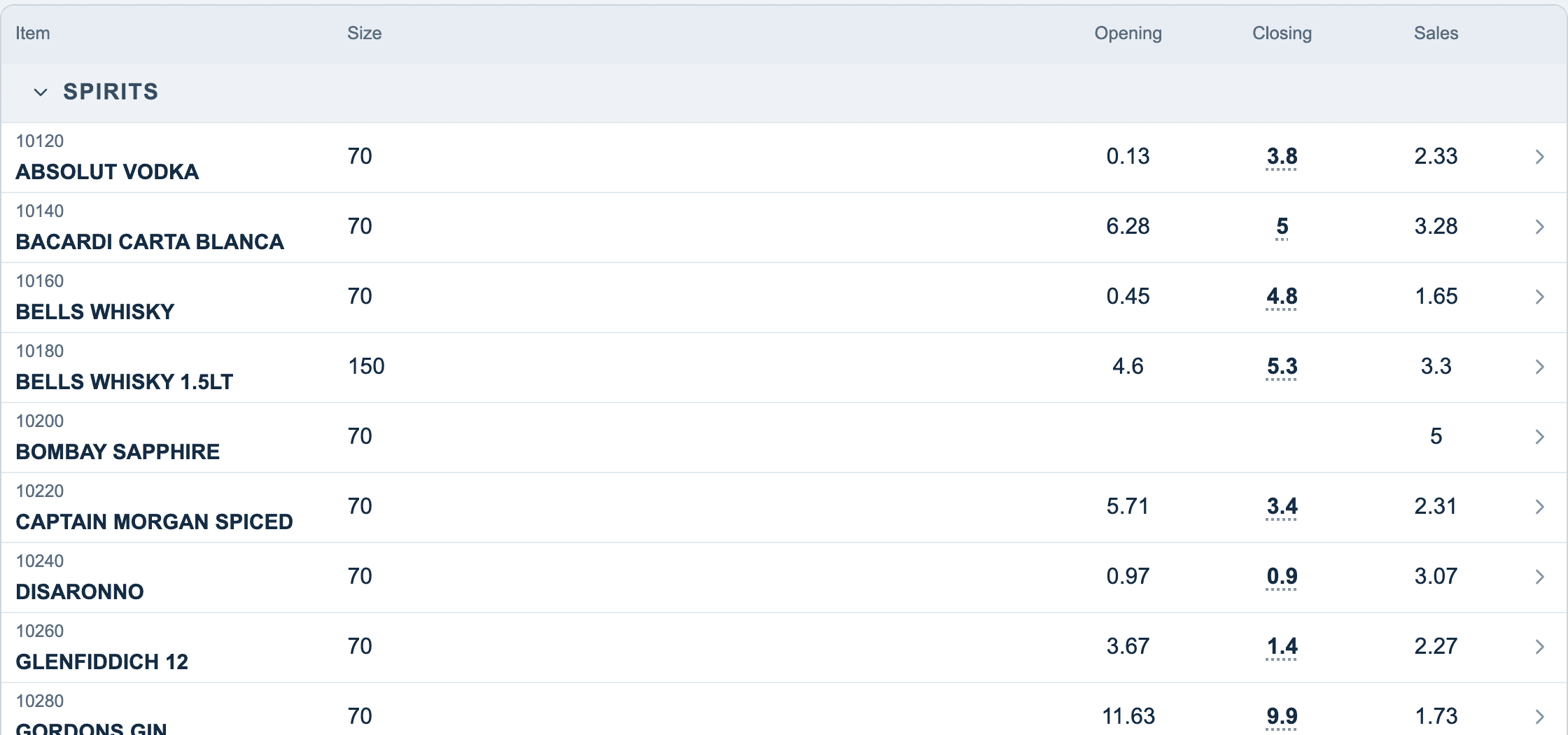1568x735 pixels.
Task: Collapse the SPIRITS category chevron
Action: pyautogui.click(x=41, y=92)
